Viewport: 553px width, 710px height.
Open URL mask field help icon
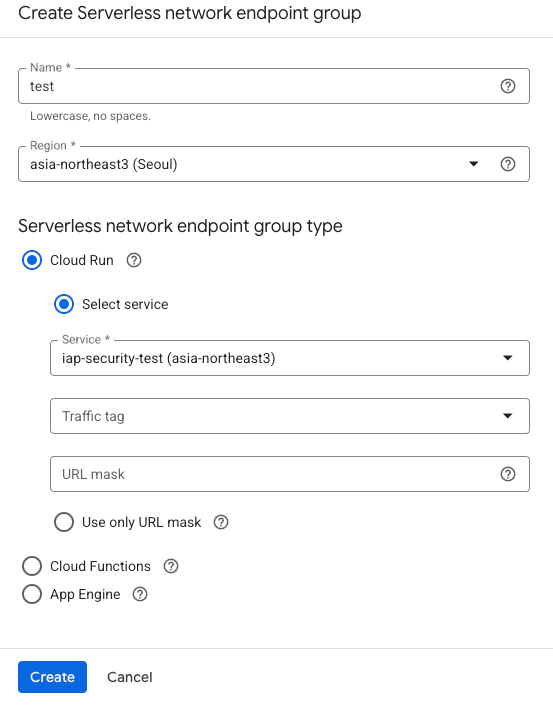508,474
